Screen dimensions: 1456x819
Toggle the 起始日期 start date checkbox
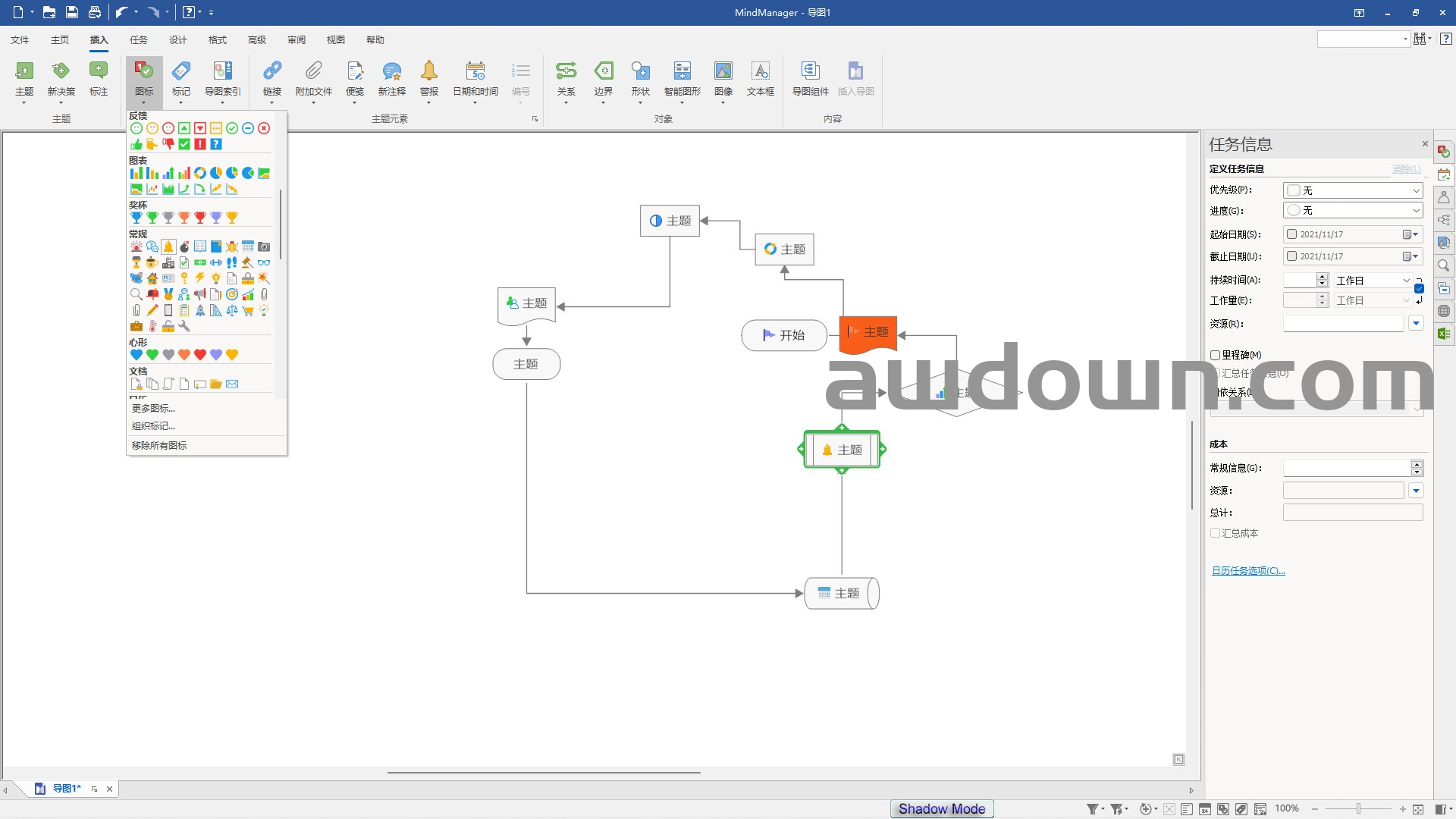click(x=1292, y=234)
